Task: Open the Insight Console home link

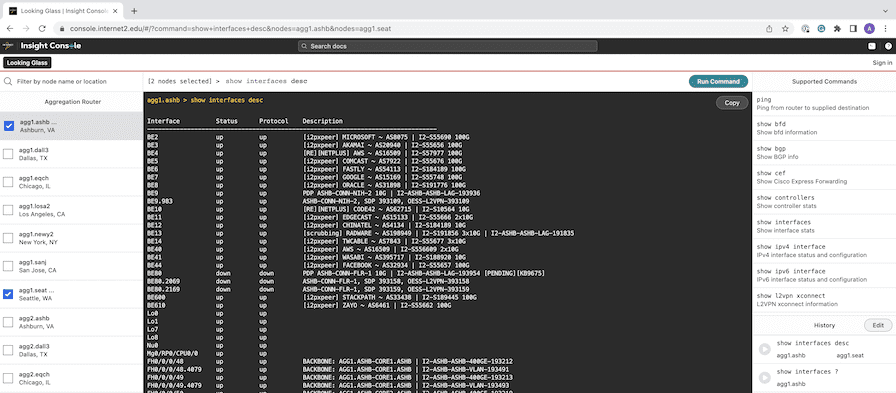Action: (x=50, y=46)
